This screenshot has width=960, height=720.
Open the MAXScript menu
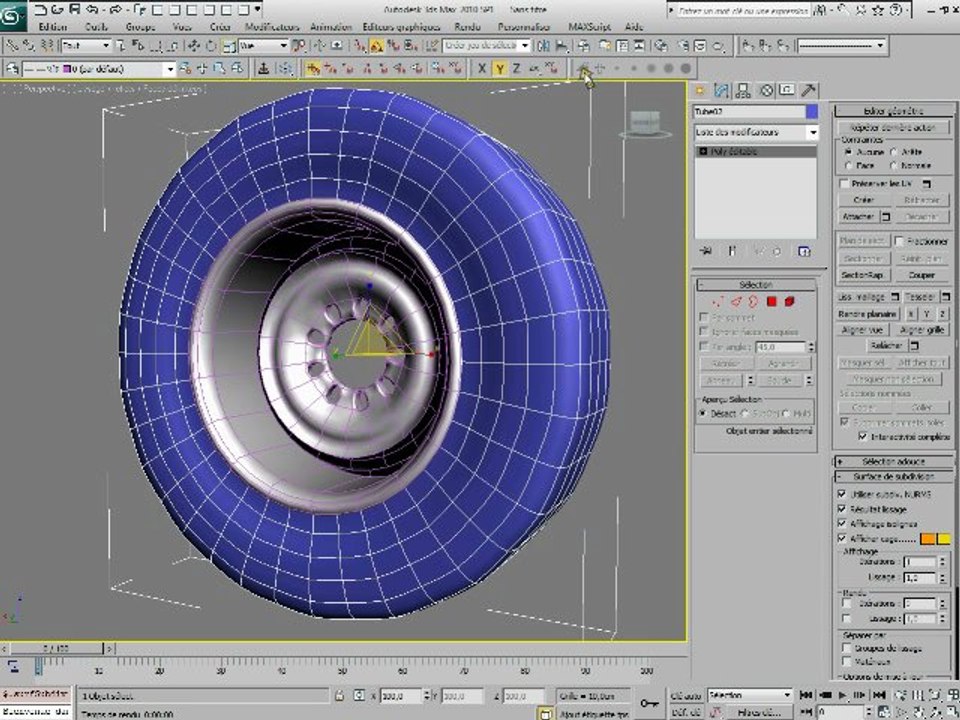pos(590,27)
